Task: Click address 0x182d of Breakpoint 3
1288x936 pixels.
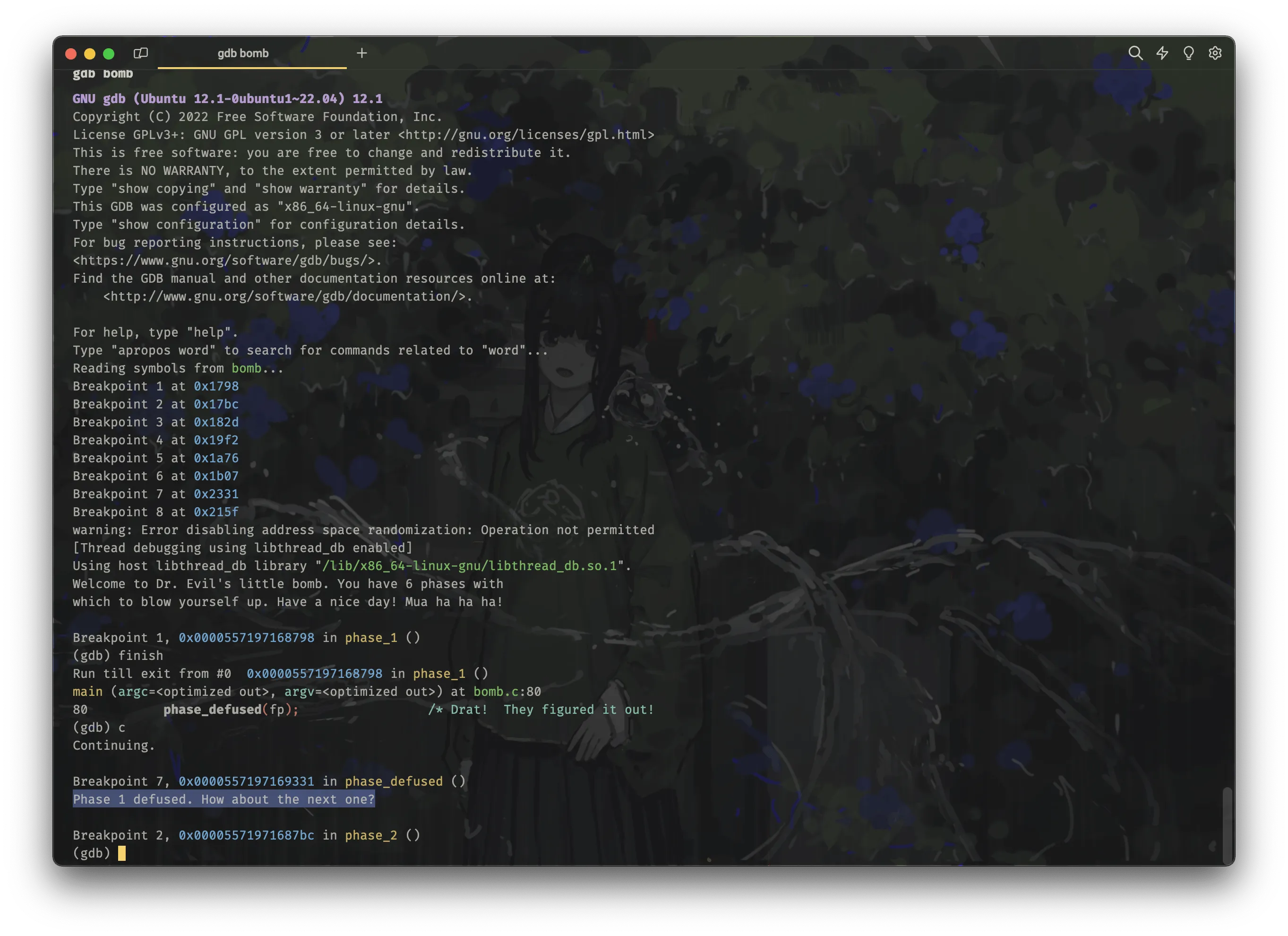Action: [216, 422]
